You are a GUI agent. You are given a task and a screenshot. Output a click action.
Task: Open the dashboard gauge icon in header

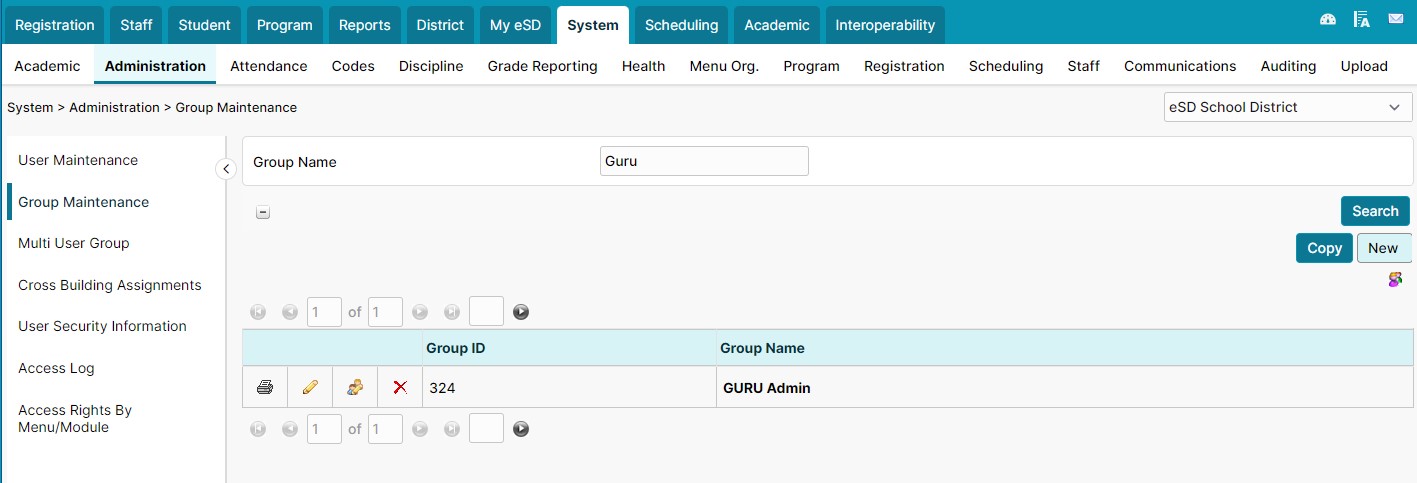coord(1328,19)
